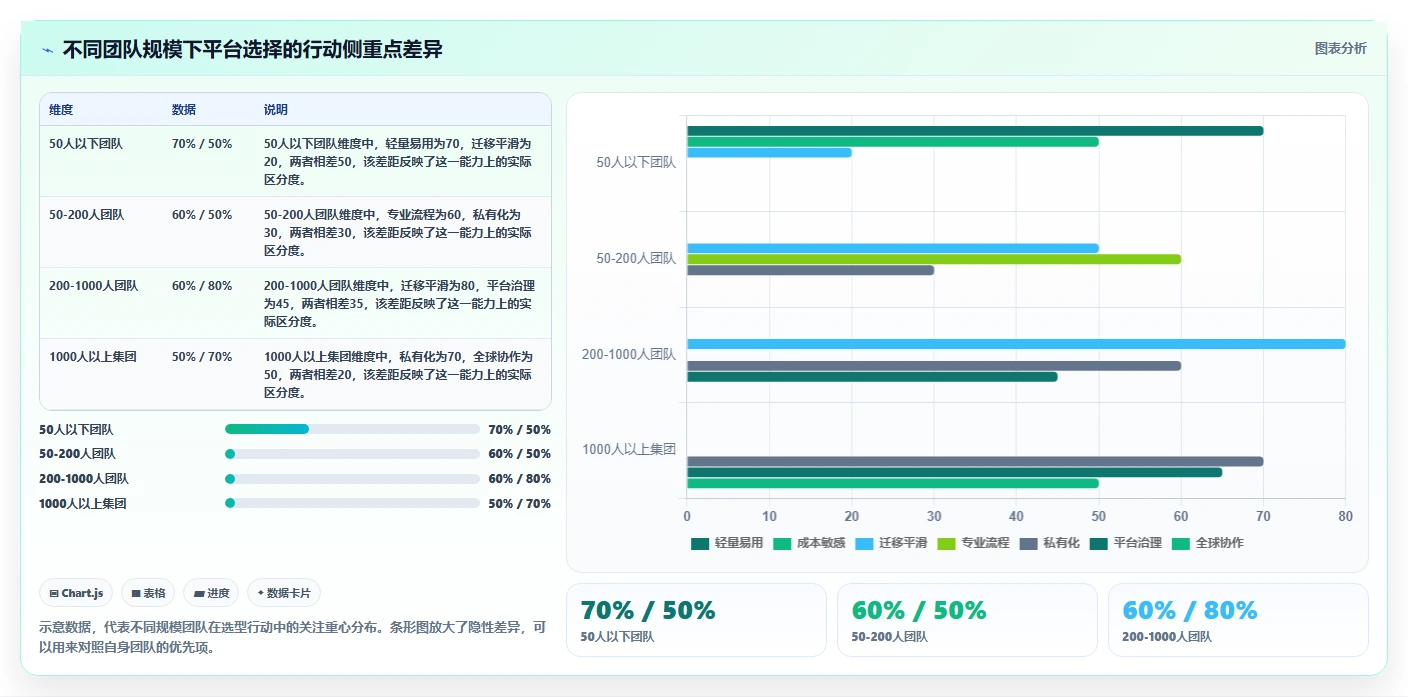Open the 60% / 80% summary card
Viewport: 1408px width, 697px height.
[x=1238, y=620]
